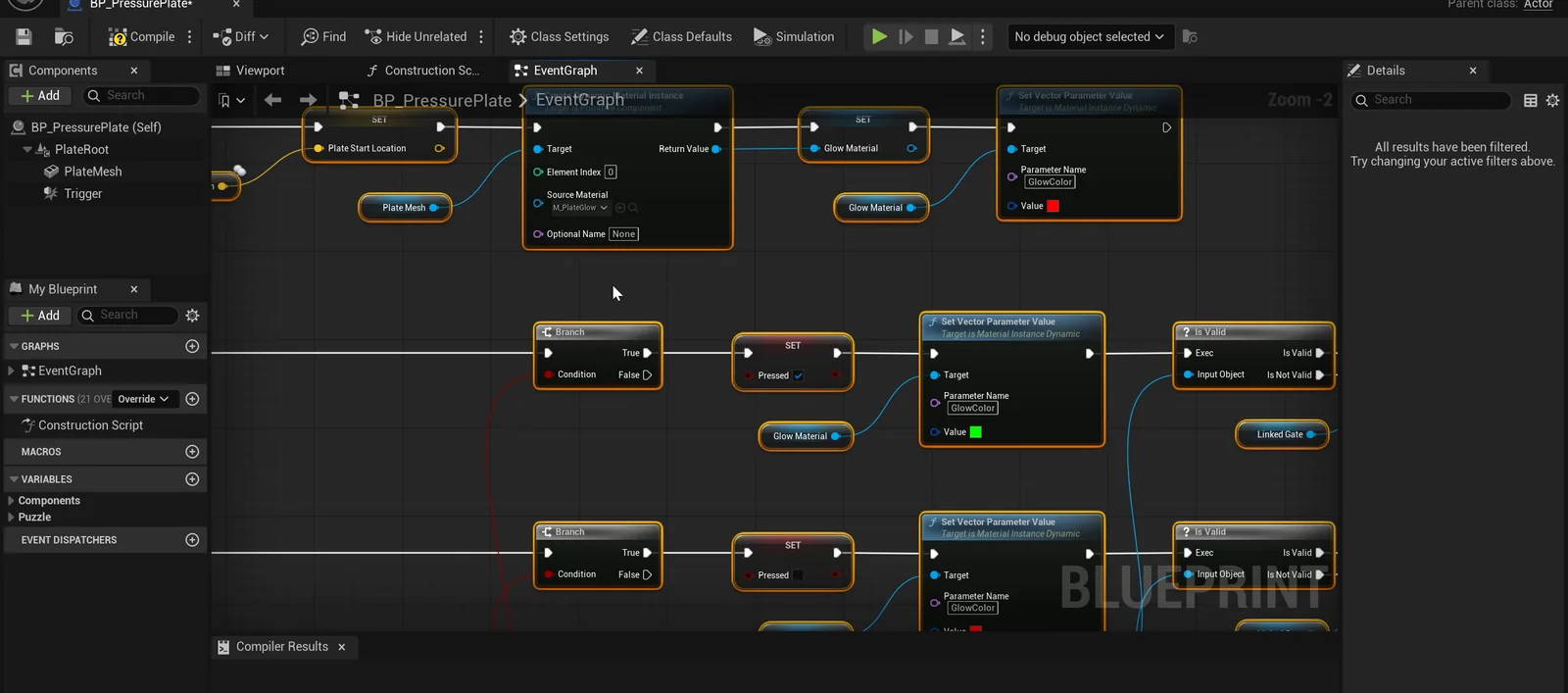Screen dimensions: 1568x693
Task: Check the Pressed checkbox in lower SET node
Action: click(798, 575)
